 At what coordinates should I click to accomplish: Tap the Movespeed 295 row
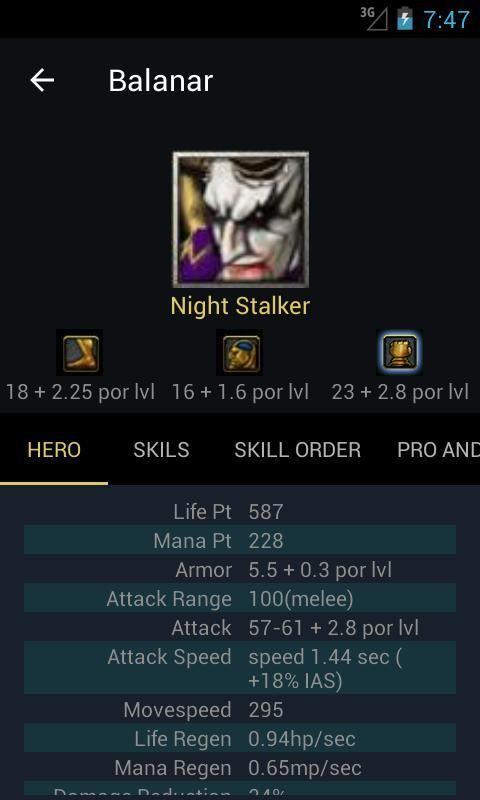[240, 709]
